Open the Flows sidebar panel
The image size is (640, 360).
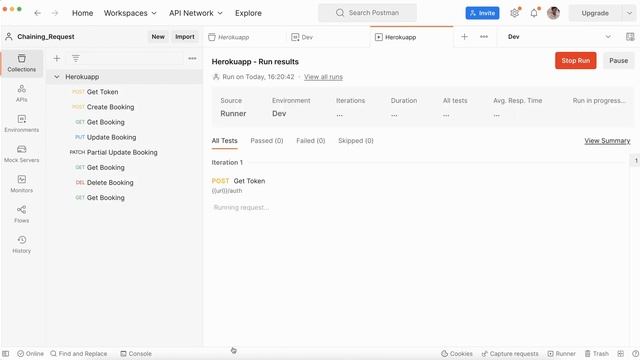click(22, 214)
